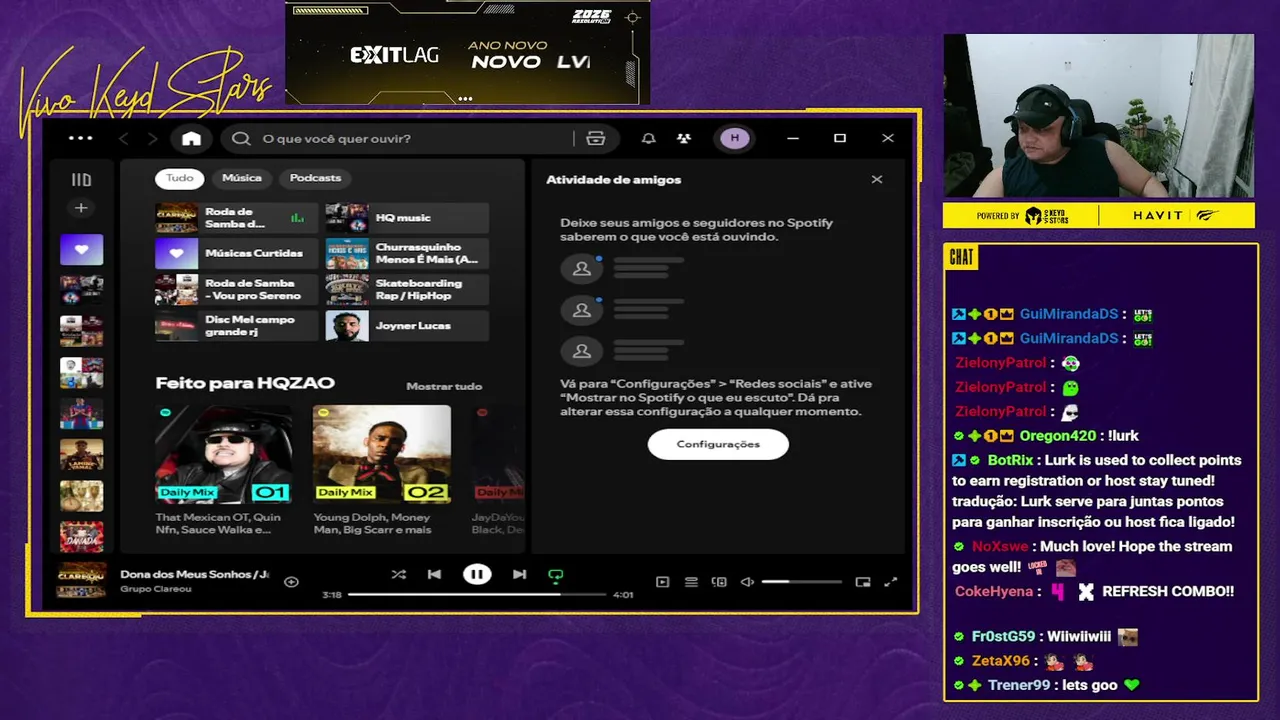Open the H profile avatar menu
Viewport: 1280px width, 720px height.
click(x=735, y=139)
